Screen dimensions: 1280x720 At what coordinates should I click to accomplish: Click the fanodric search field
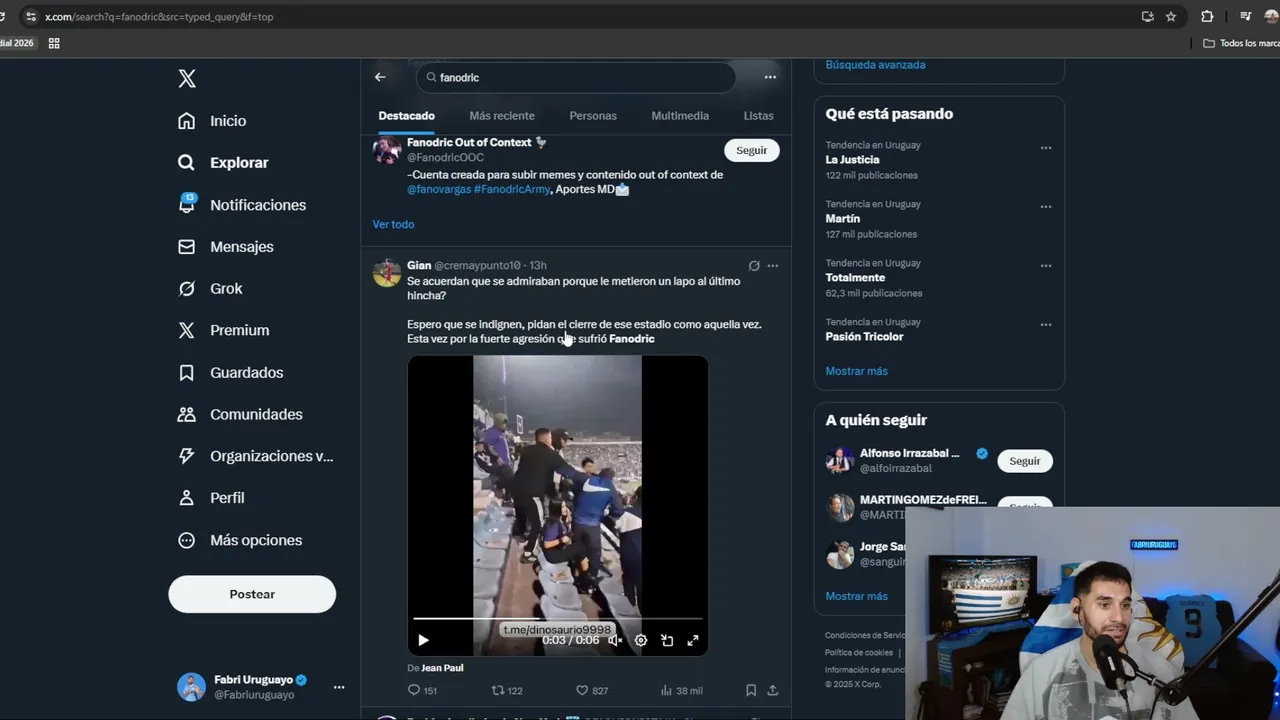[x=576, y=77]
